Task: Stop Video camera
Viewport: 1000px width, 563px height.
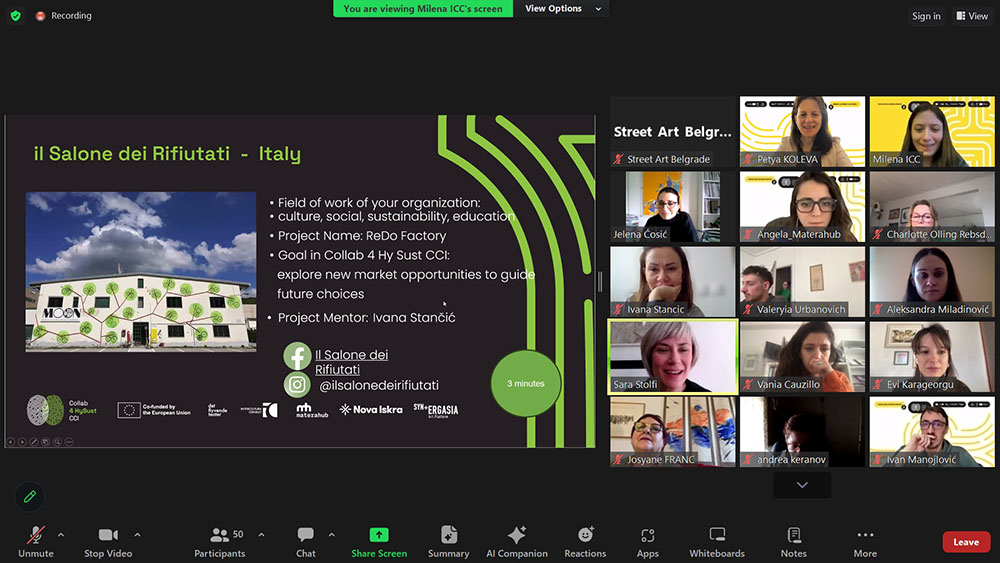Action: (108, 541)
